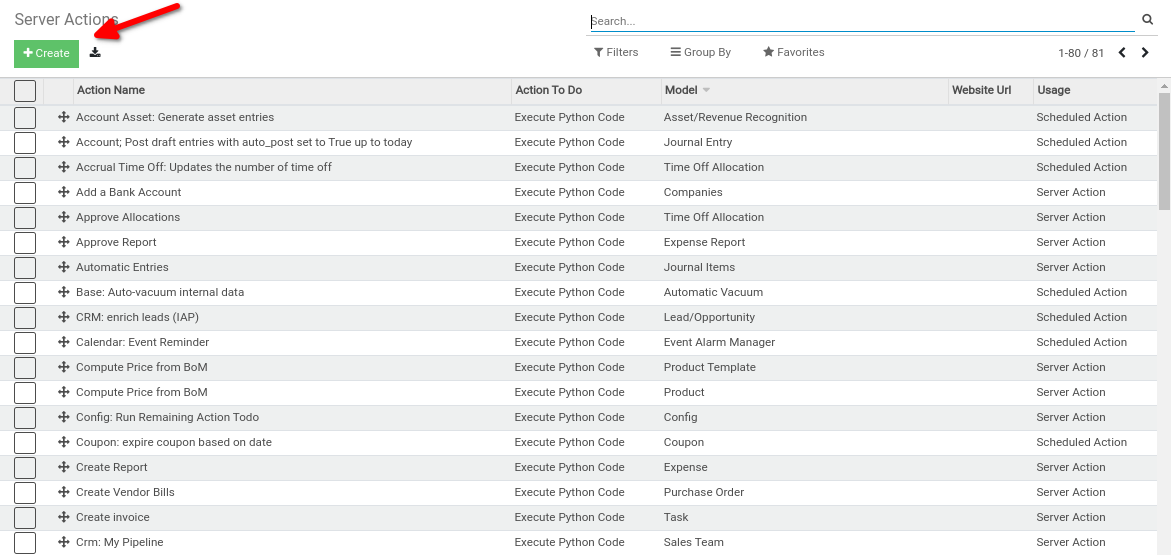Select checkbox for Add a Bank Account
This screenshot has width=1171, height=555.
click(25, 193)
